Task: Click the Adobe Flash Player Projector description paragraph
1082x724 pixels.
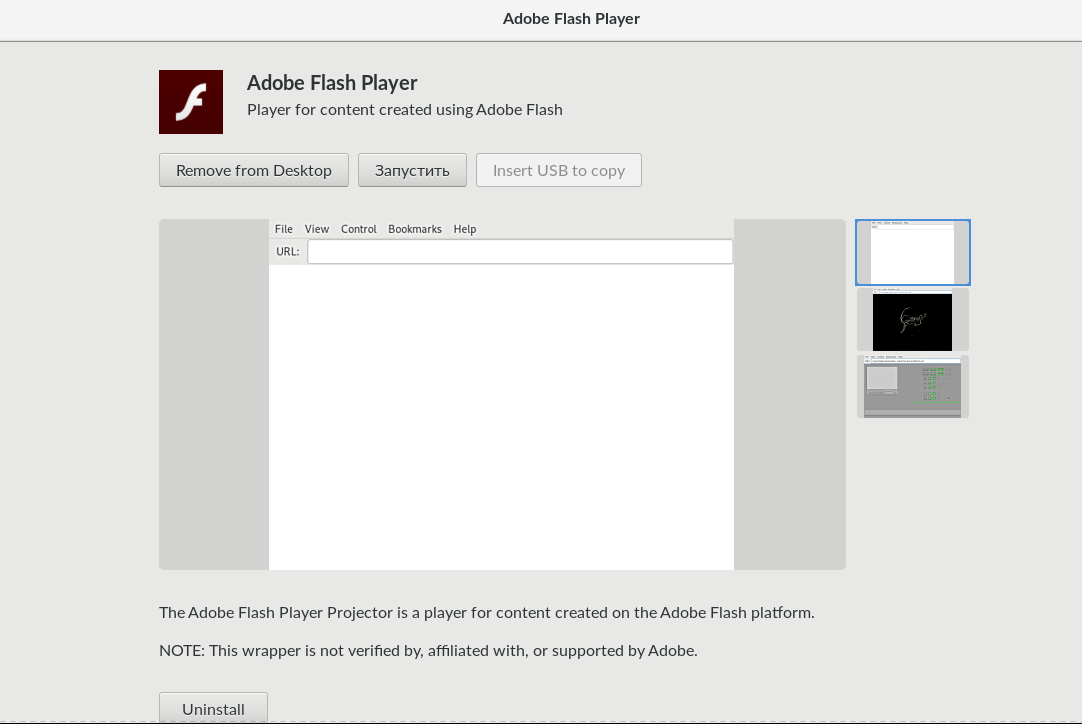Action: click(486, 612)
